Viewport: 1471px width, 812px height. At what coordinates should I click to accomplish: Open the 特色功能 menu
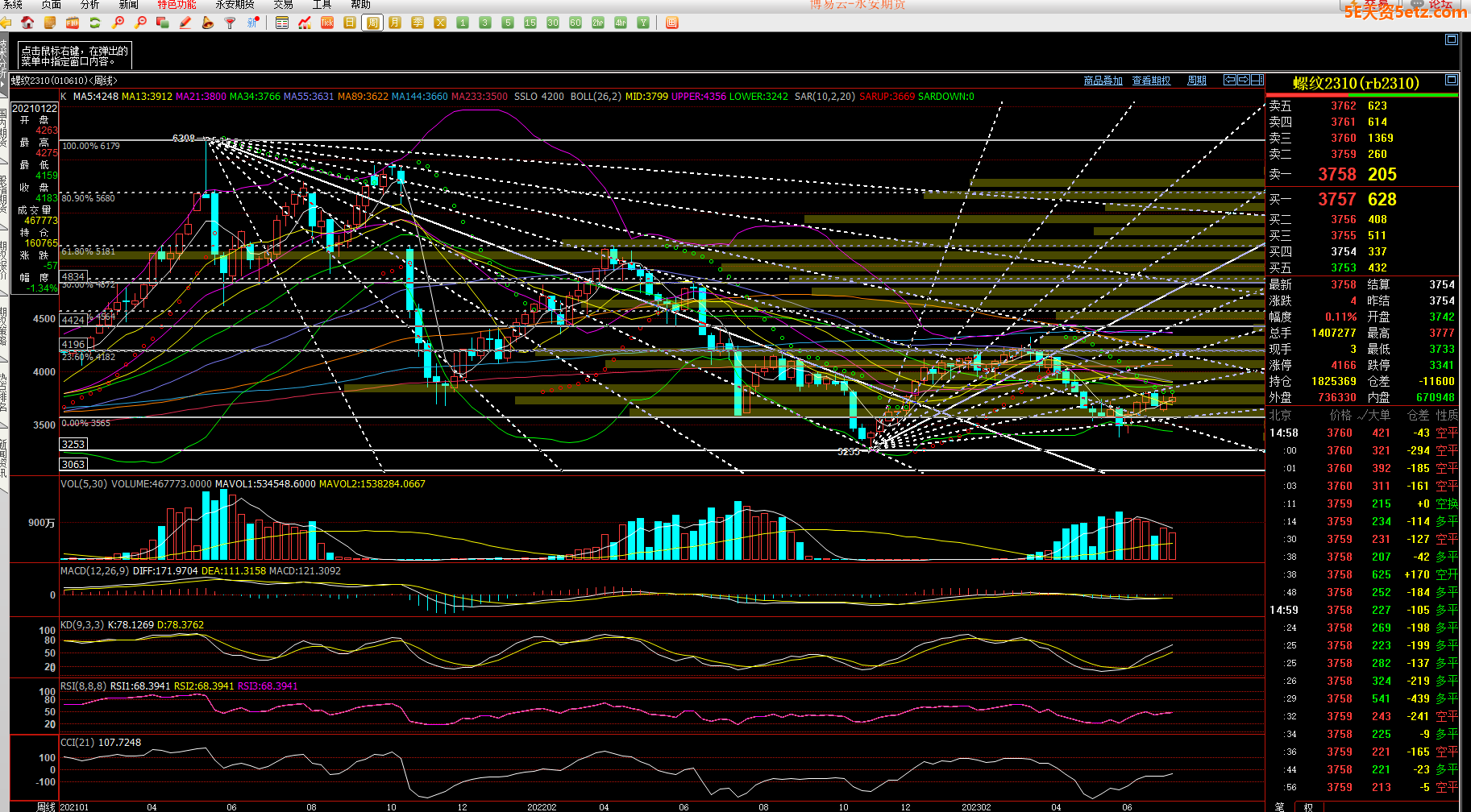[177, 5]
